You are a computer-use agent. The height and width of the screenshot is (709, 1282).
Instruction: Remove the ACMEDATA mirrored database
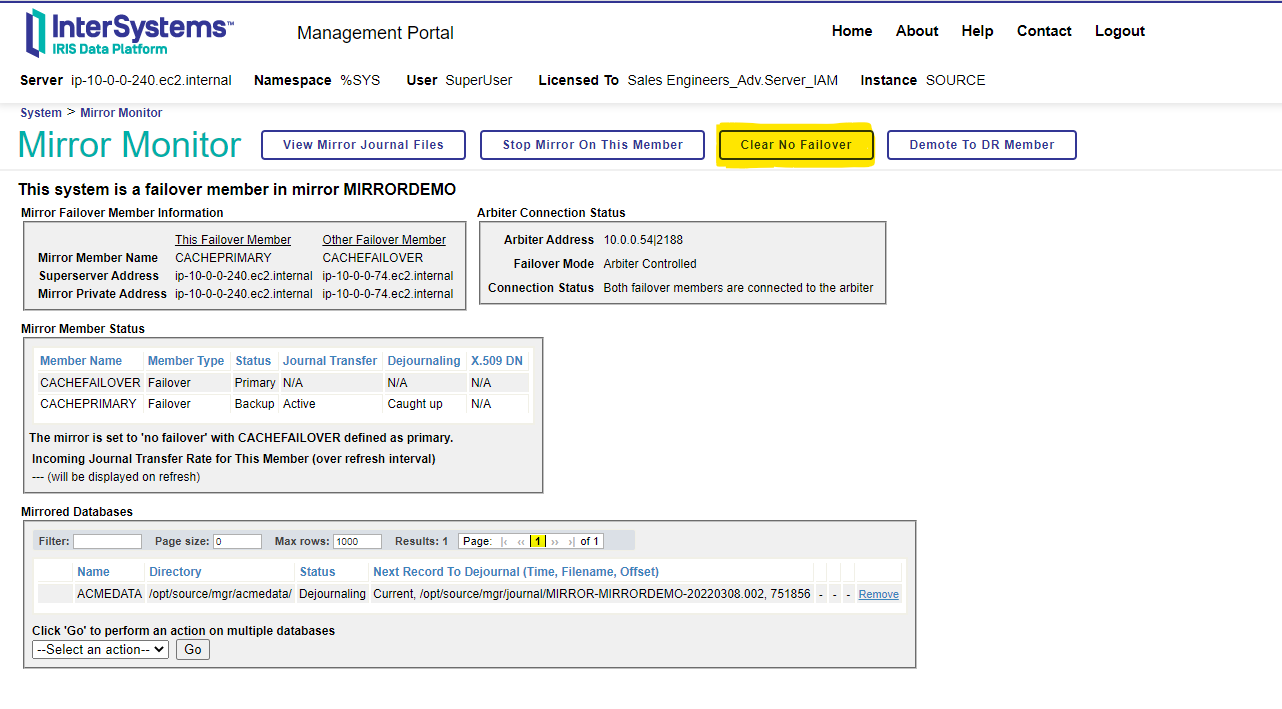click(878, 594)
